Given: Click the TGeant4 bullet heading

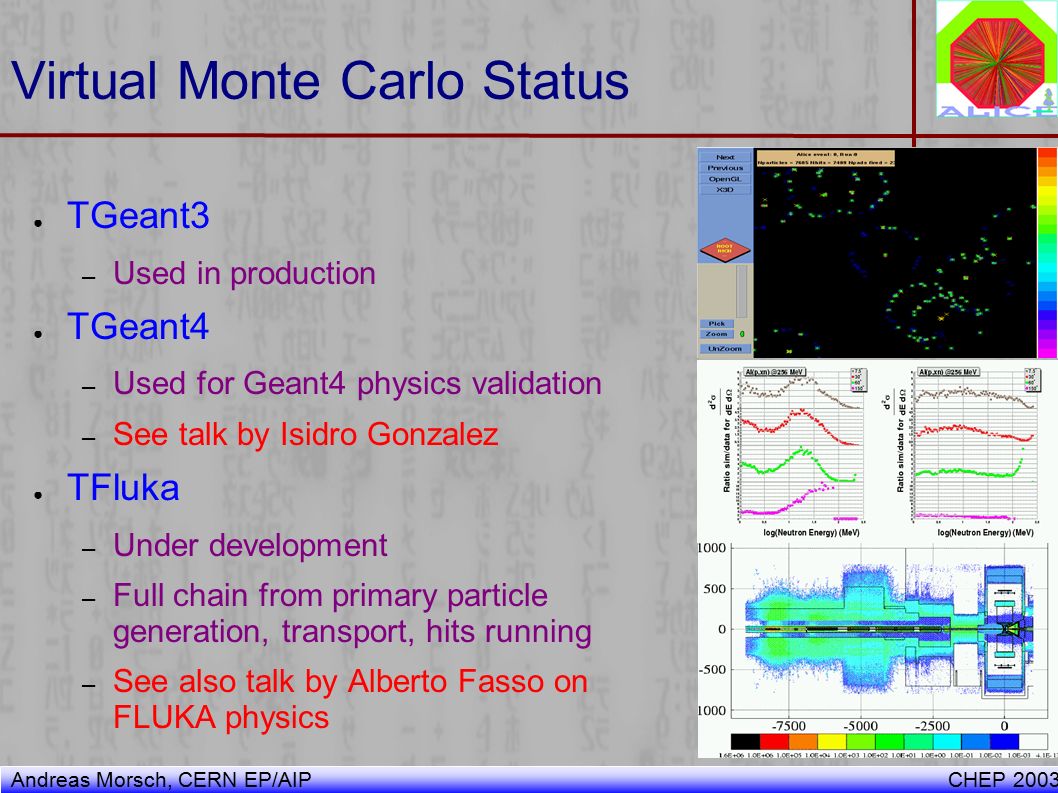Looking at the screenshot, I should coord(138,326).
